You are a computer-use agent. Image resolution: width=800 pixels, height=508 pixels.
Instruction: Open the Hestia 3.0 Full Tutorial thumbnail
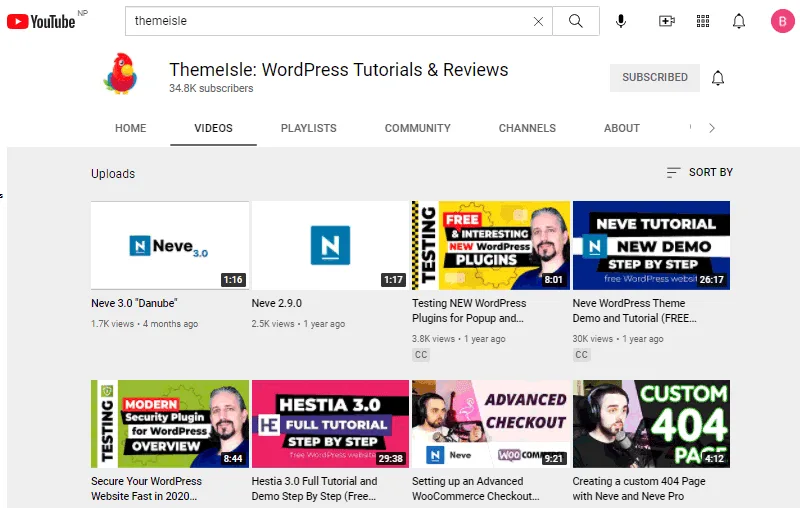[330, 424]
